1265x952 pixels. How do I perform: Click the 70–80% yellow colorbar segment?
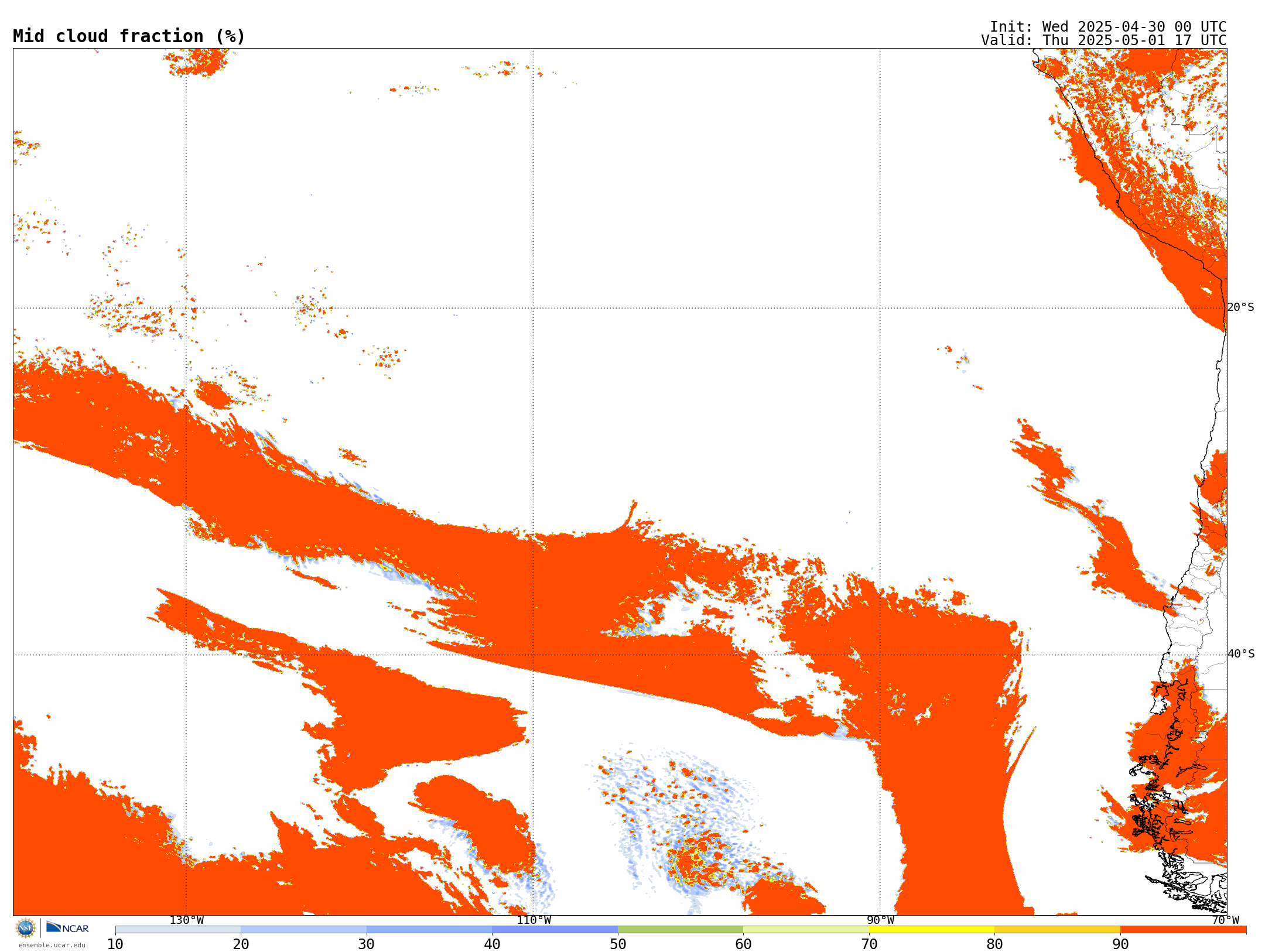(932, 930)
